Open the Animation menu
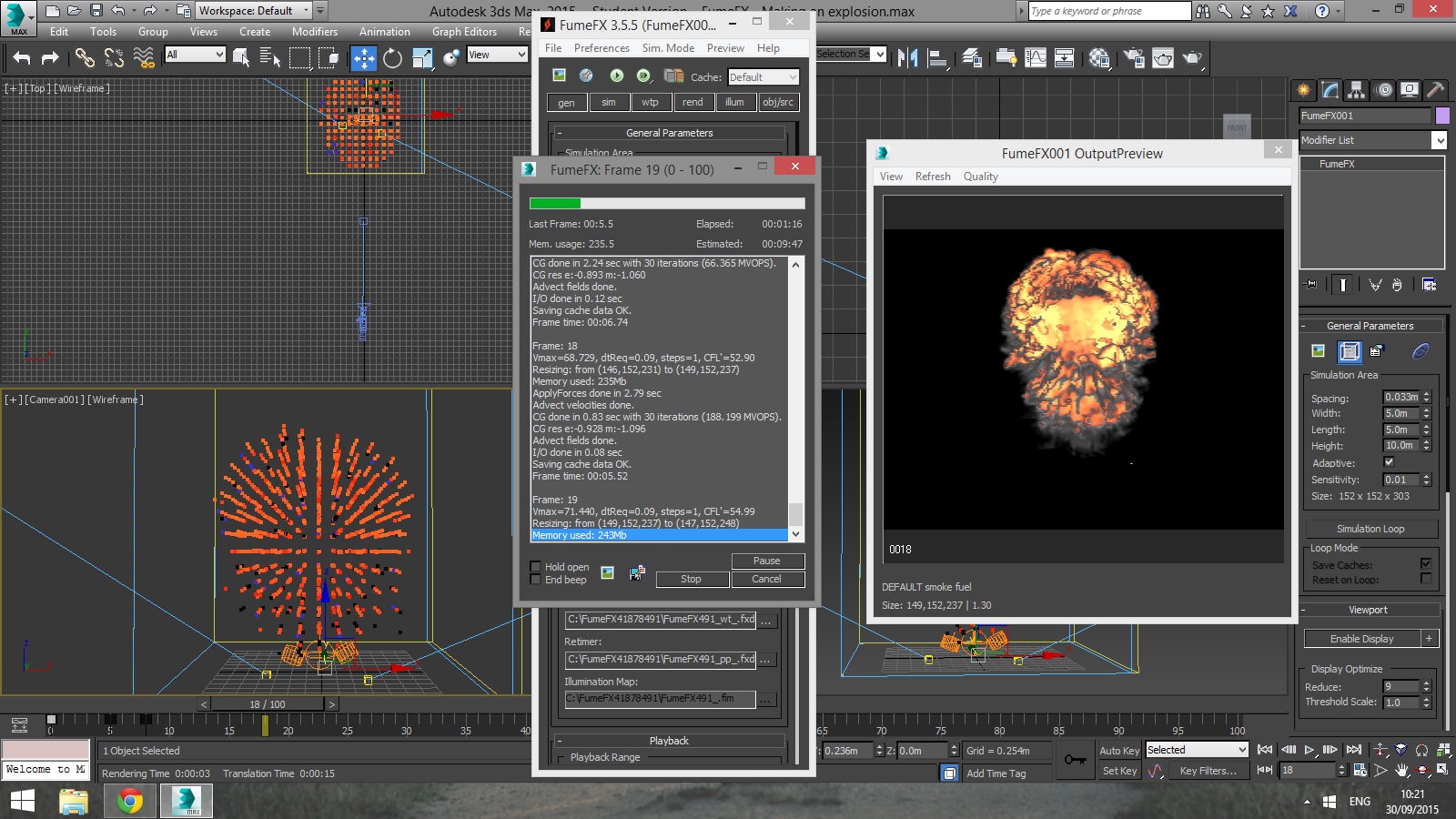This screenshot has width=1456, height=819. pos(385,31)
